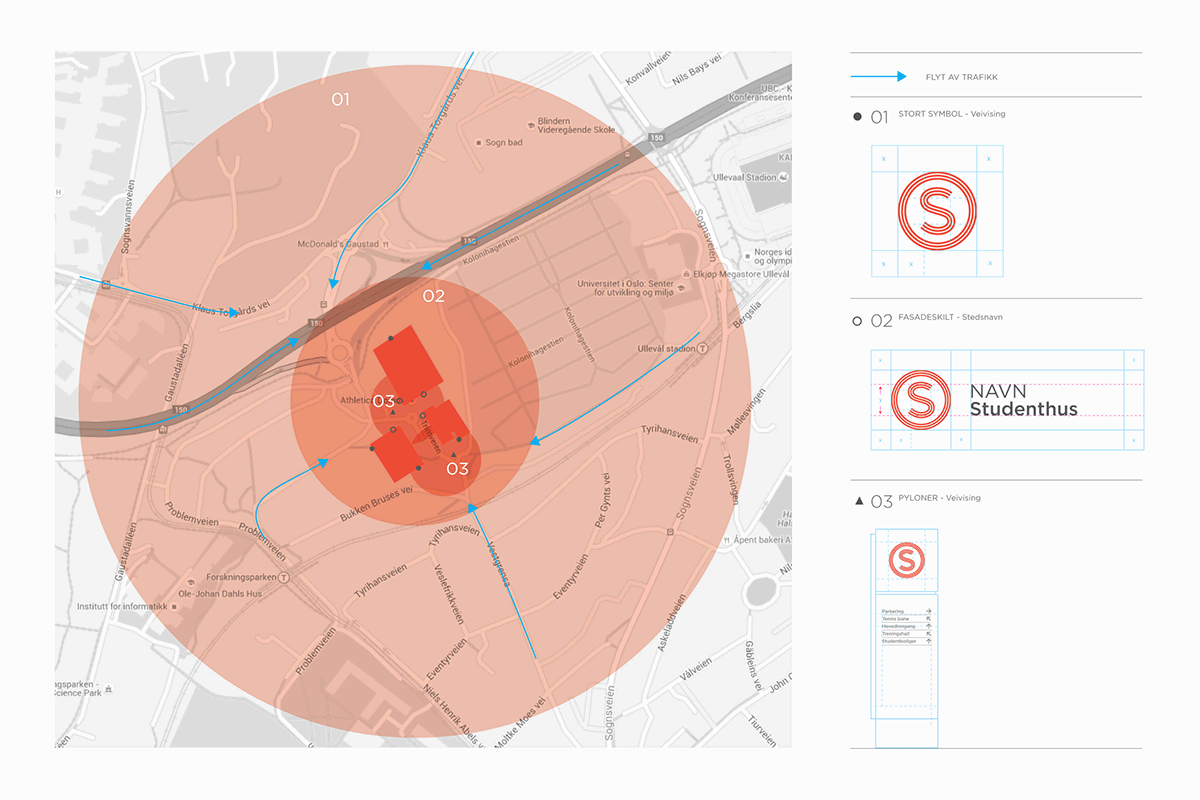The width and height of the screenshot is (1200, 800).
Task: Click the 'FASADESKILT - Stedsnavn' heading
Action: tap(950, 317)
